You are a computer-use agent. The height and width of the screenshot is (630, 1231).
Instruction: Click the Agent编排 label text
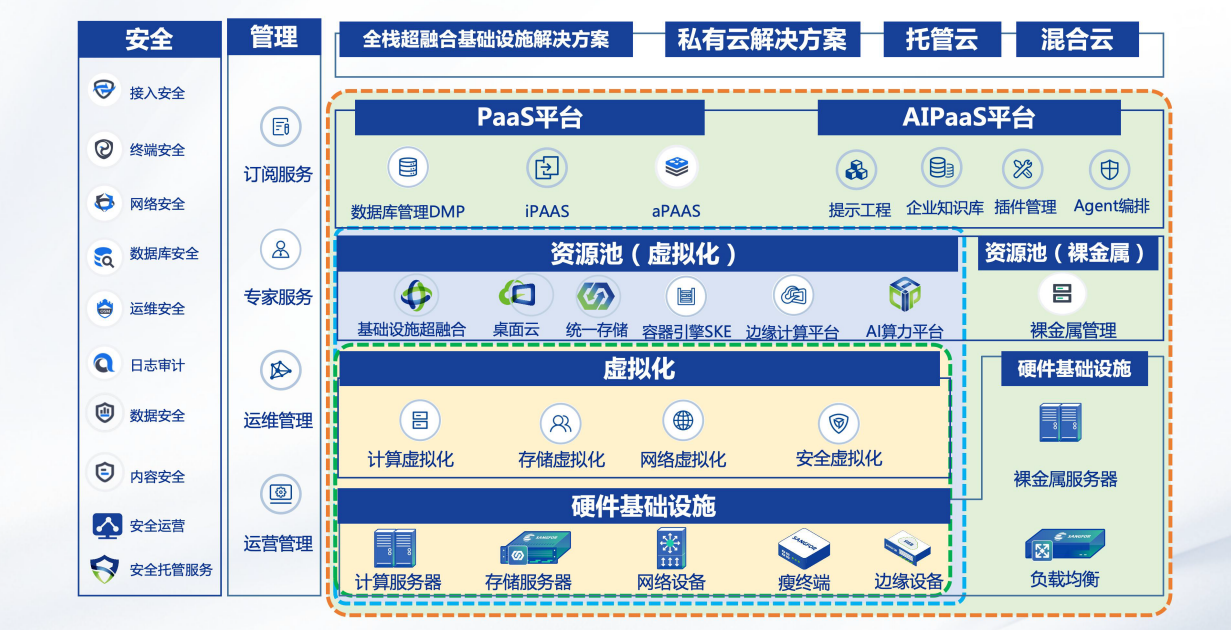pos(1111,207)
